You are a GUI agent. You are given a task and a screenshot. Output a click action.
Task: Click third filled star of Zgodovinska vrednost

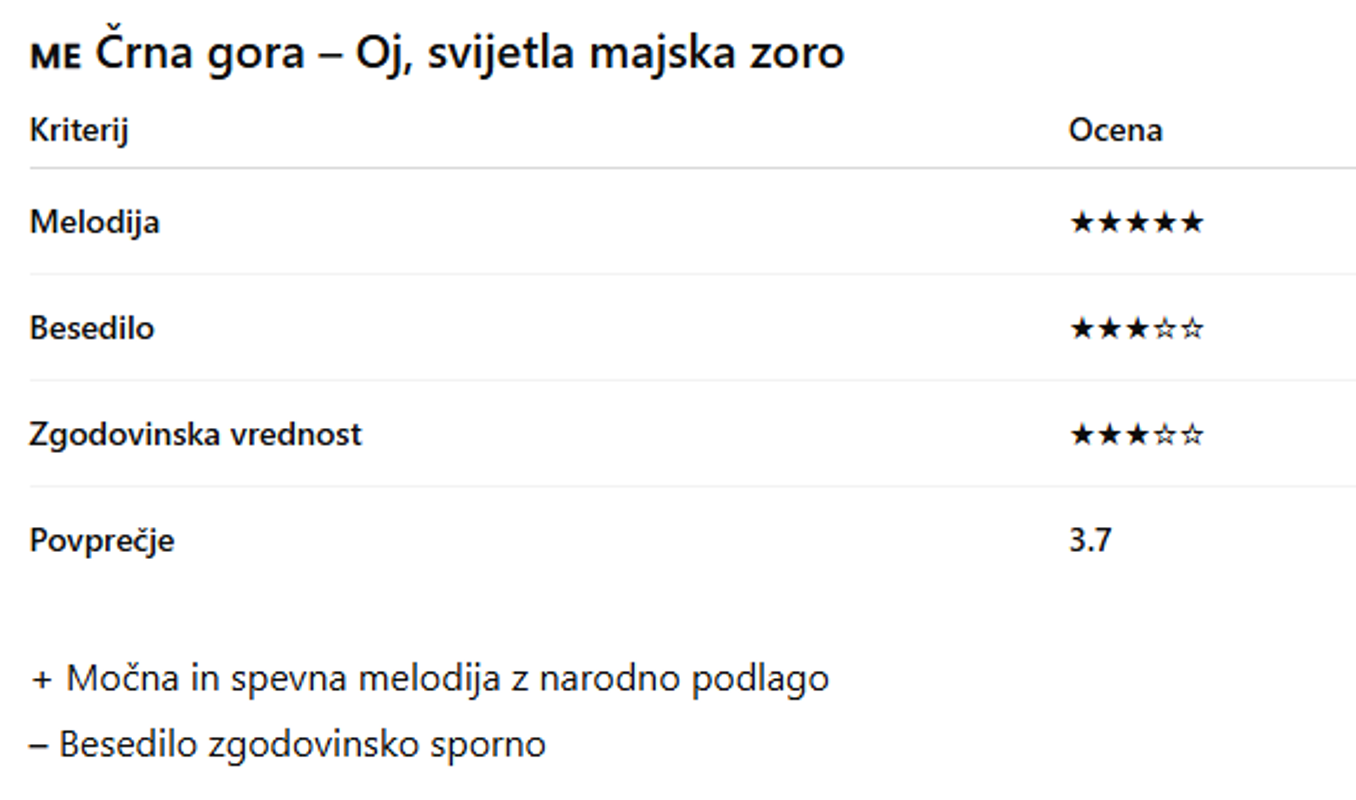[1137, 435]
